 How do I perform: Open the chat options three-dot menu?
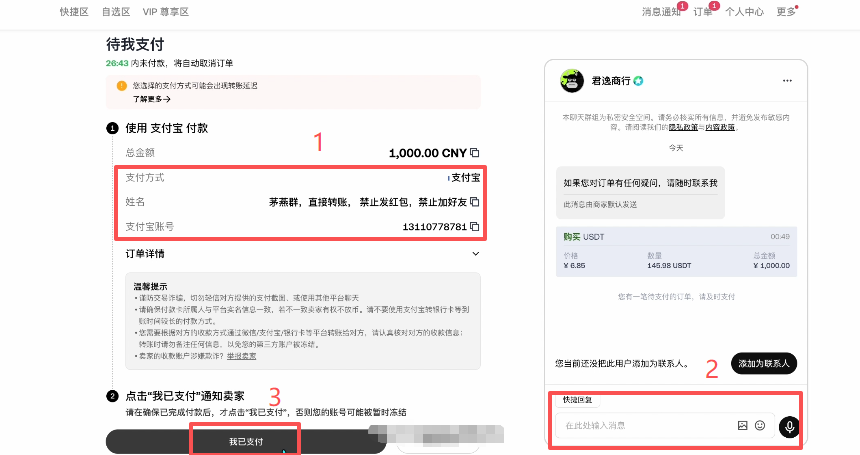click(787, 81)
